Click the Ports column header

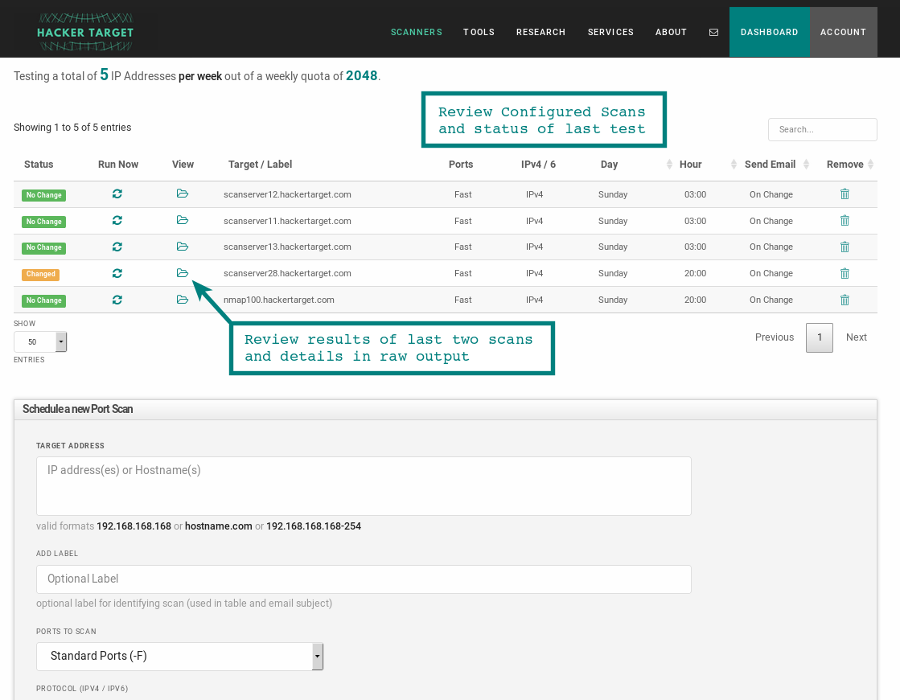[x=461, y=165]
